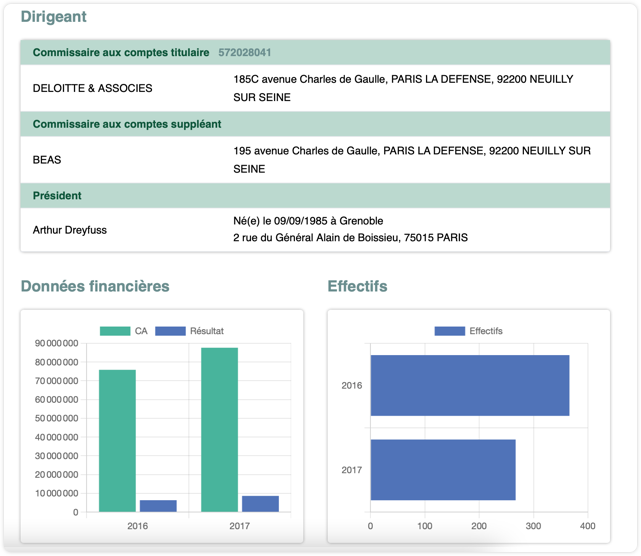Viewport: 641px width, 556px height.
Task: Toggle the Effectifs legend swatch
Action: click(449, 331)
